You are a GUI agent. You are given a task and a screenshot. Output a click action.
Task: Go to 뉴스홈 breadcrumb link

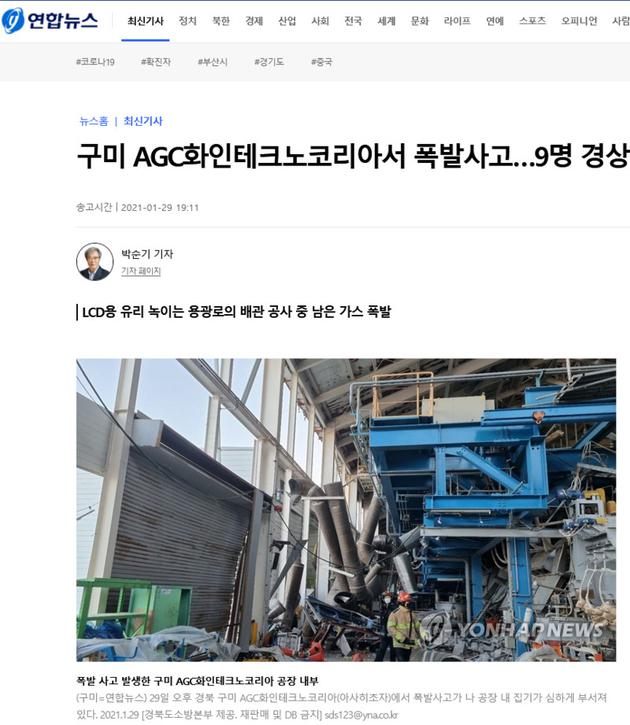[94, 121]
